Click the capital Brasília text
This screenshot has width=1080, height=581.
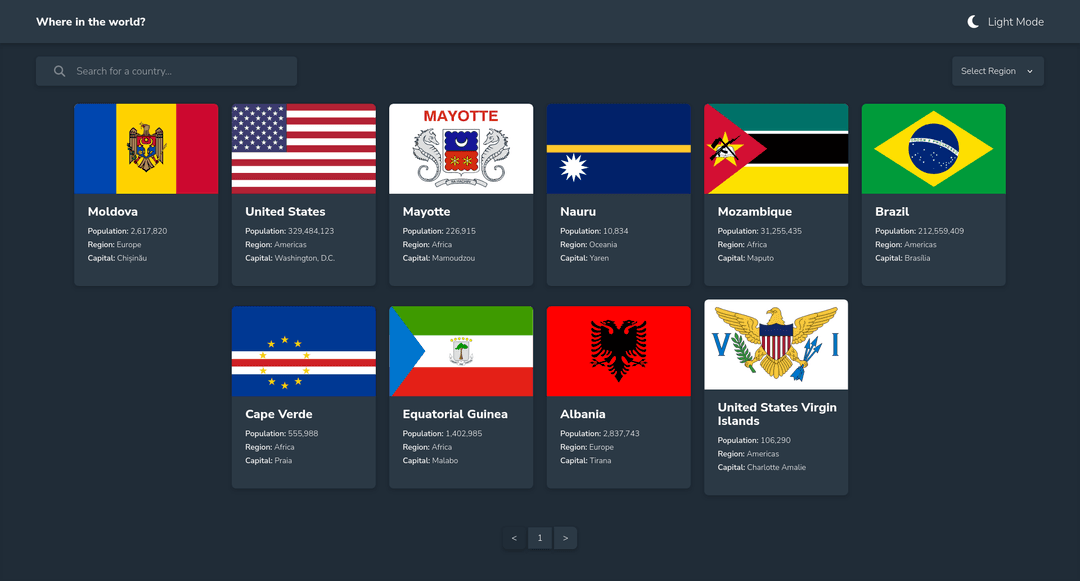pyautogui.click(x=903, y=258)
